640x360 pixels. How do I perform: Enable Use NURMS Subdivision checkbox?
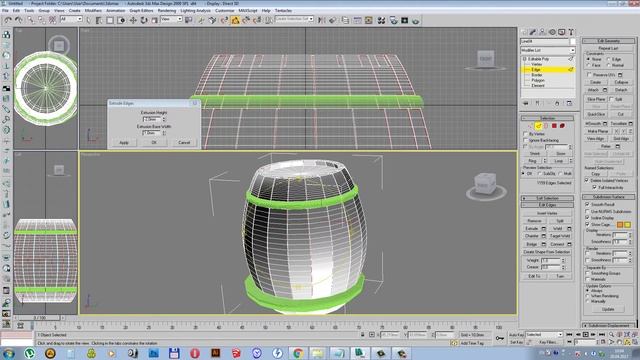pos(587,211)
